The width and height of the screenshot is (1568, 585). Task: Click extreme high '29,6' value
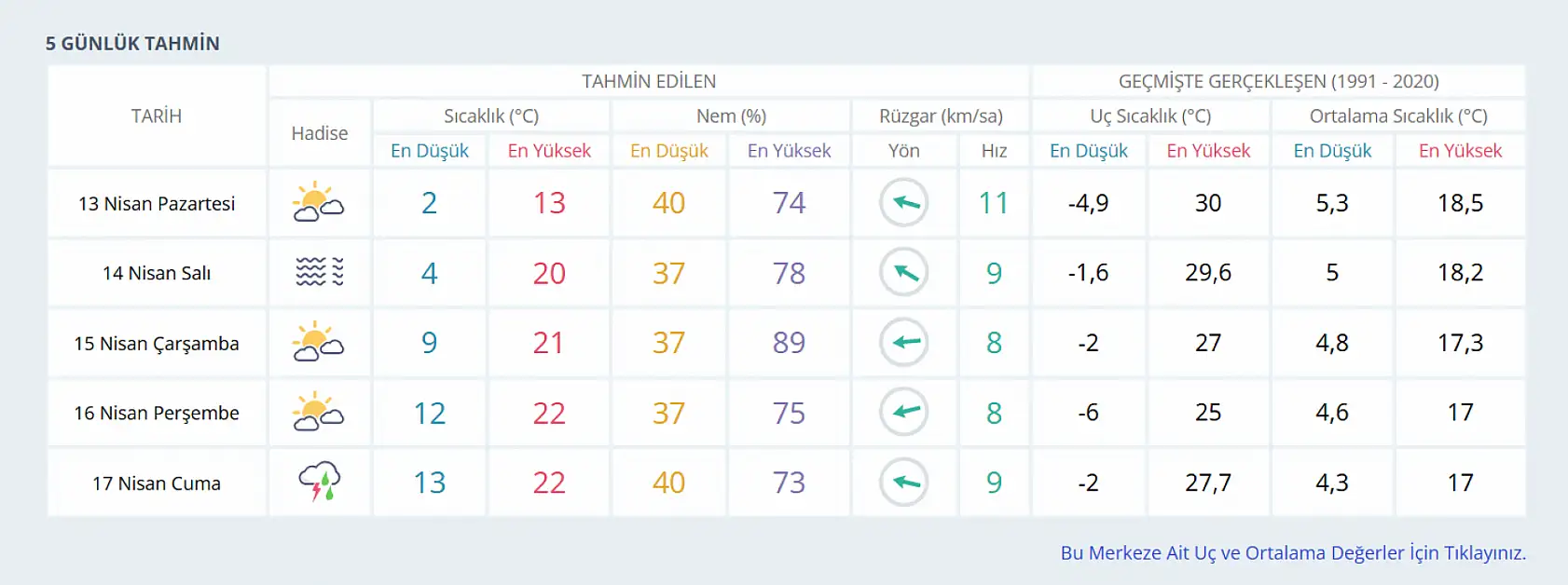click(x=1208, y=272)
